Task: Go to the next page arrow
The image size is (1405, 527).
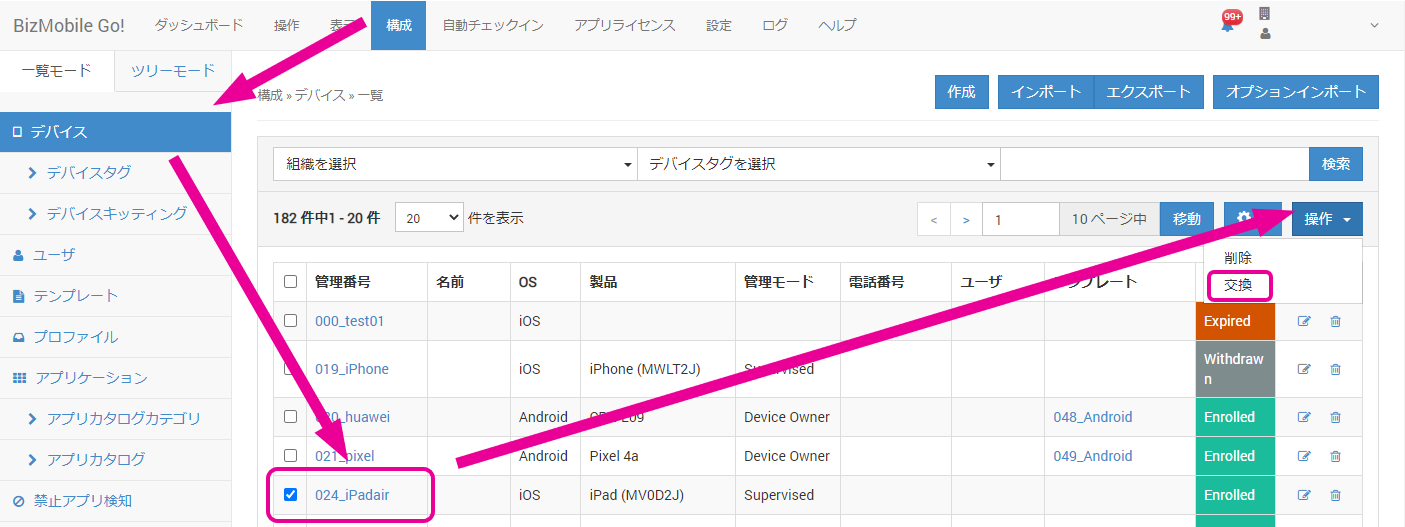Action: click(x=965, y=219)
